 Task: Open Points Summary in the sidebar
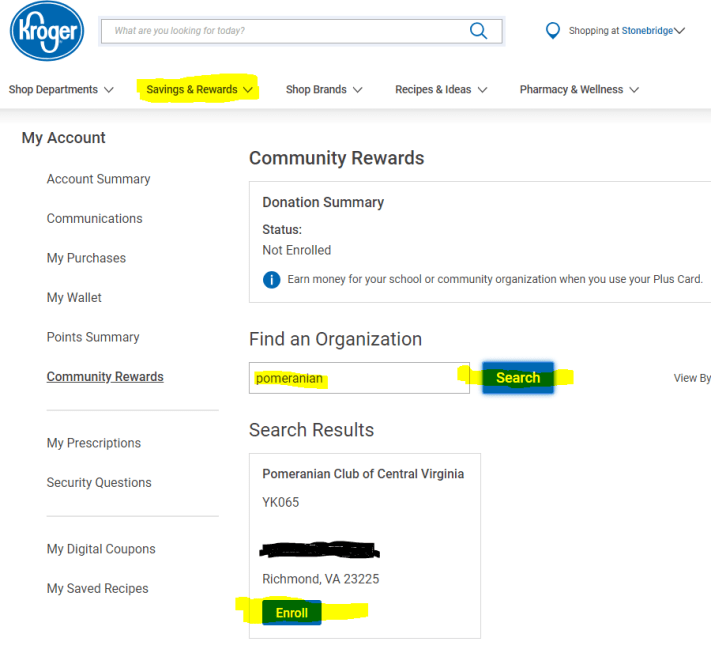coord(93,337)
